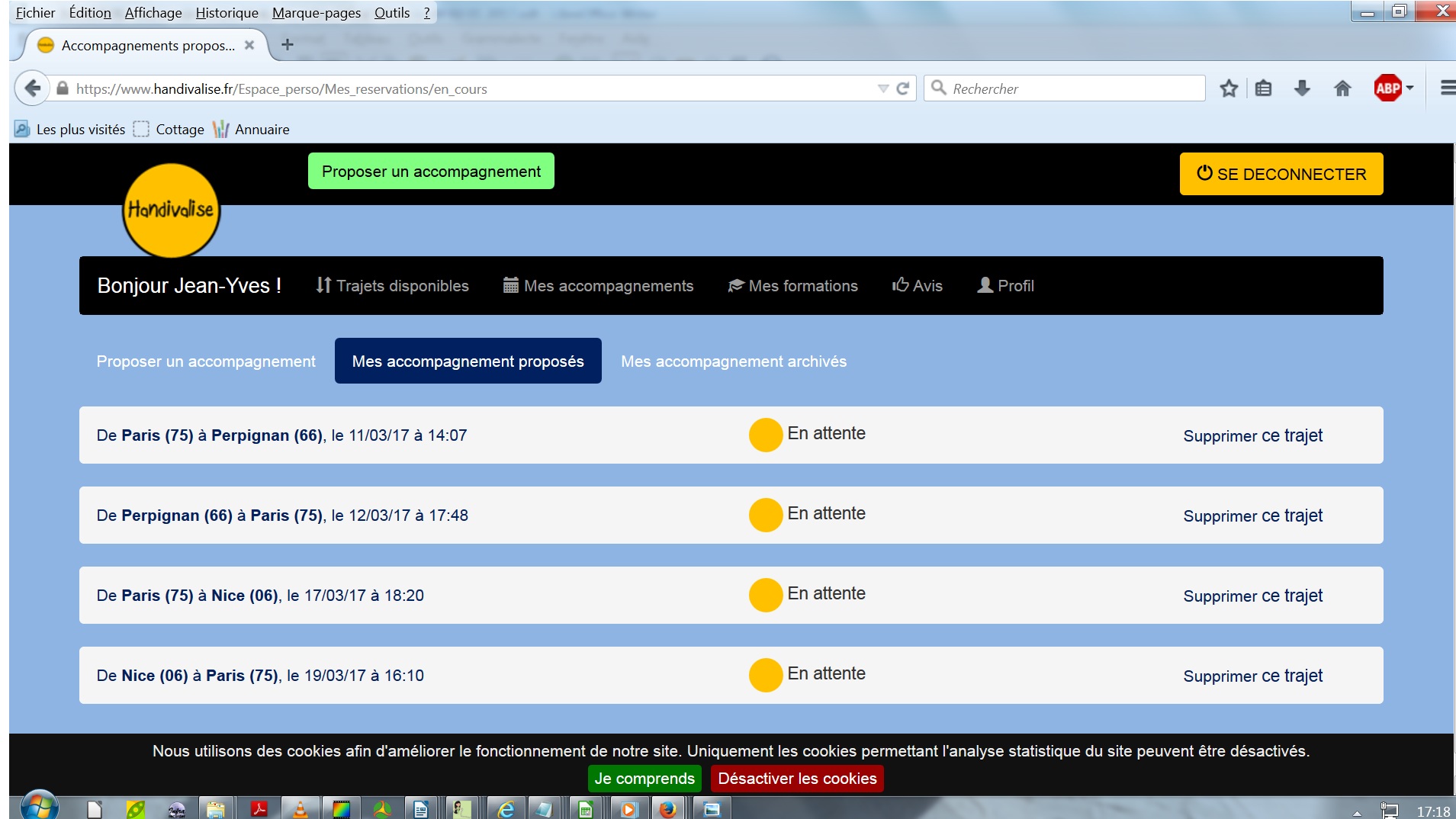Delete the Paris to Nice trajet
Image resolution: width=1456 pixels, height=819 pixels.
coord(1252,596)
